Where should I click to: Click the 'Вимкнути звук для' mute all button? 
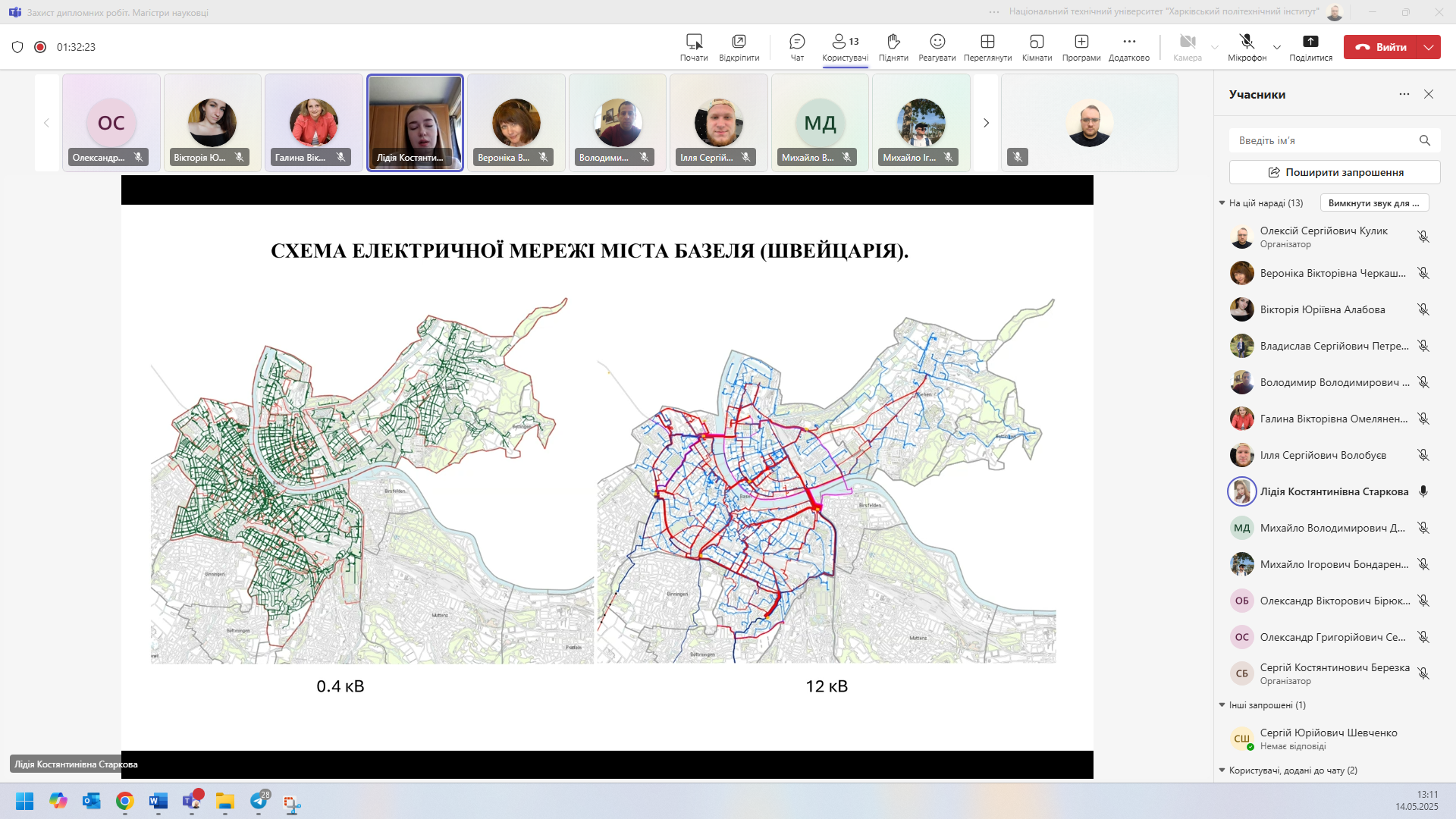click(x=1374, y=203)
